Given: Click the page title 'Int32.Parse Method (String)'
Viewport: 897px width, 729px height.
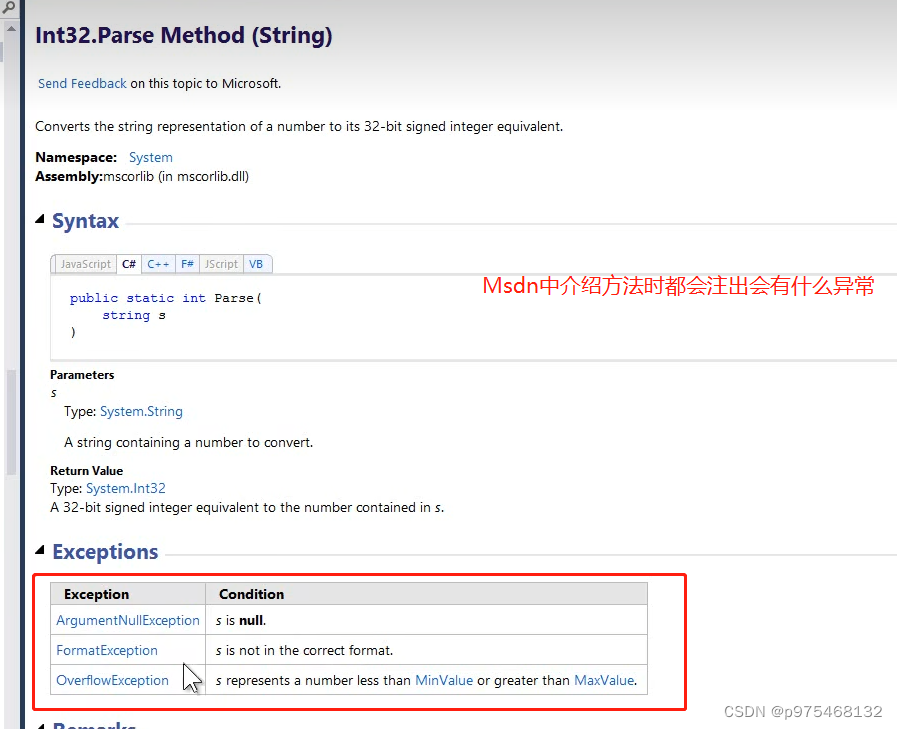Looking at the screenshot, I should pyautogui.click(x=184, y=35).
